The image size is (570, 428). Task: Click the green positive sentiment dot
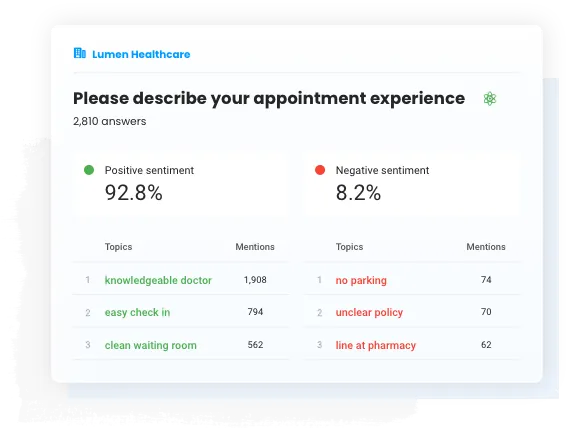[x=89, y=170]
